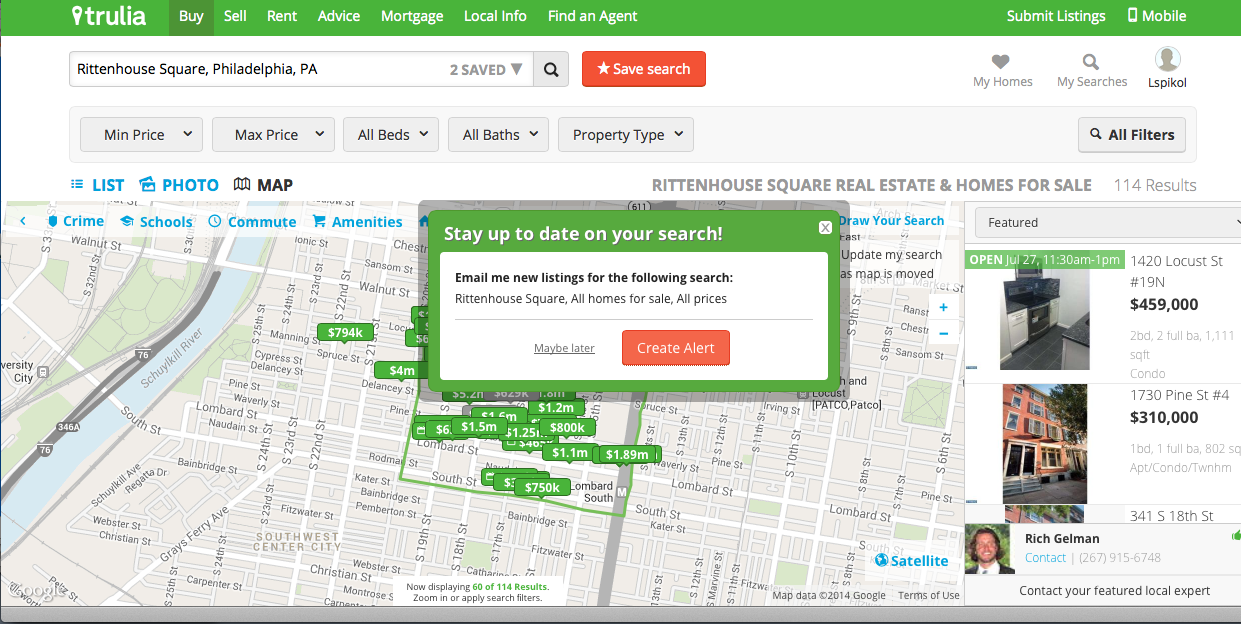Click the $800k map price marker

pyautogui.click(x=567, y=427)
